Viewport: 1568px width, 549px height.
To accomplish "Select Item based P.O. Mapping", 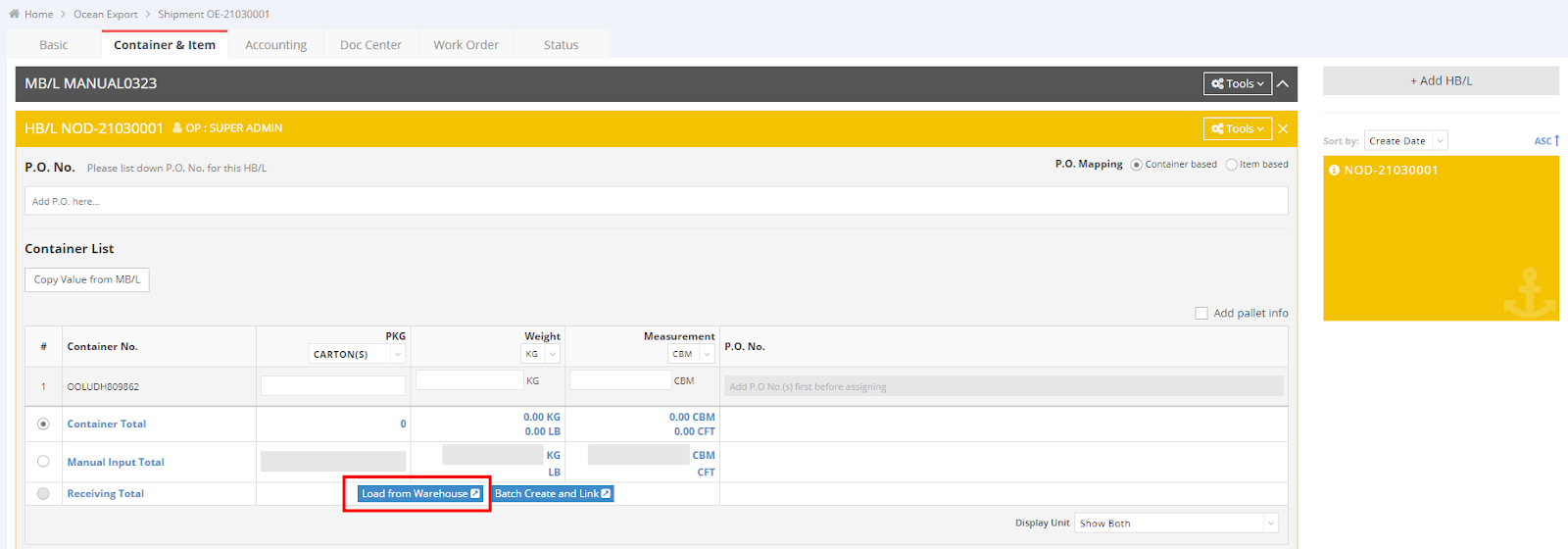I will click(1232, 165).
